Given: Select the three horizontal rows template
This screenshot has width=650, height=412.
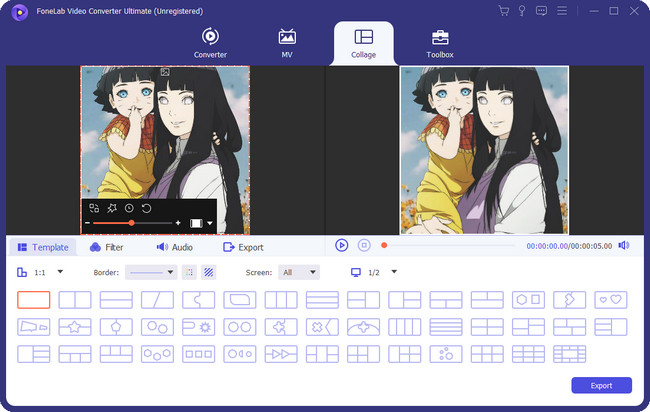Looking at the screenshot, I should pyautogui.click(x=322, y=300).
